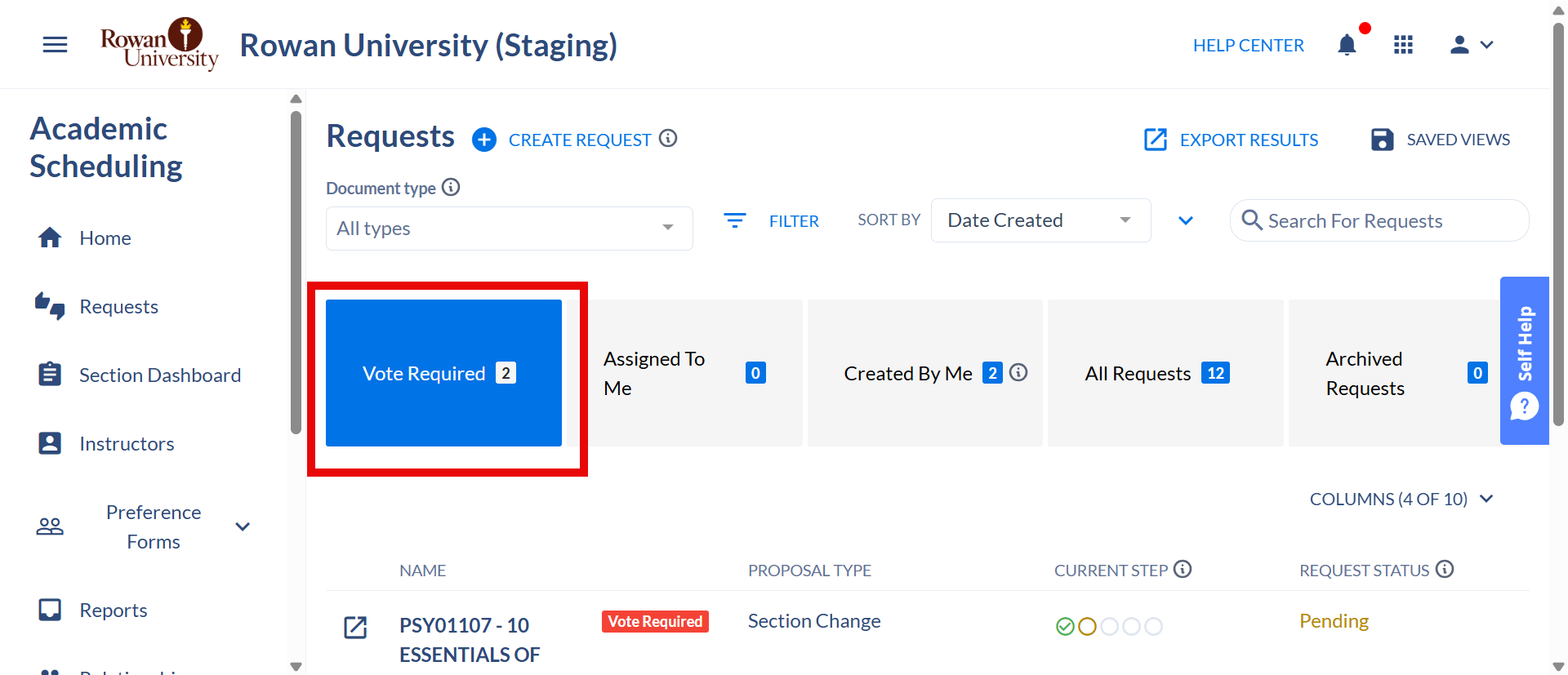Click the Filter button label
This screenshot has width=1568, height=675.
point(794,221)
